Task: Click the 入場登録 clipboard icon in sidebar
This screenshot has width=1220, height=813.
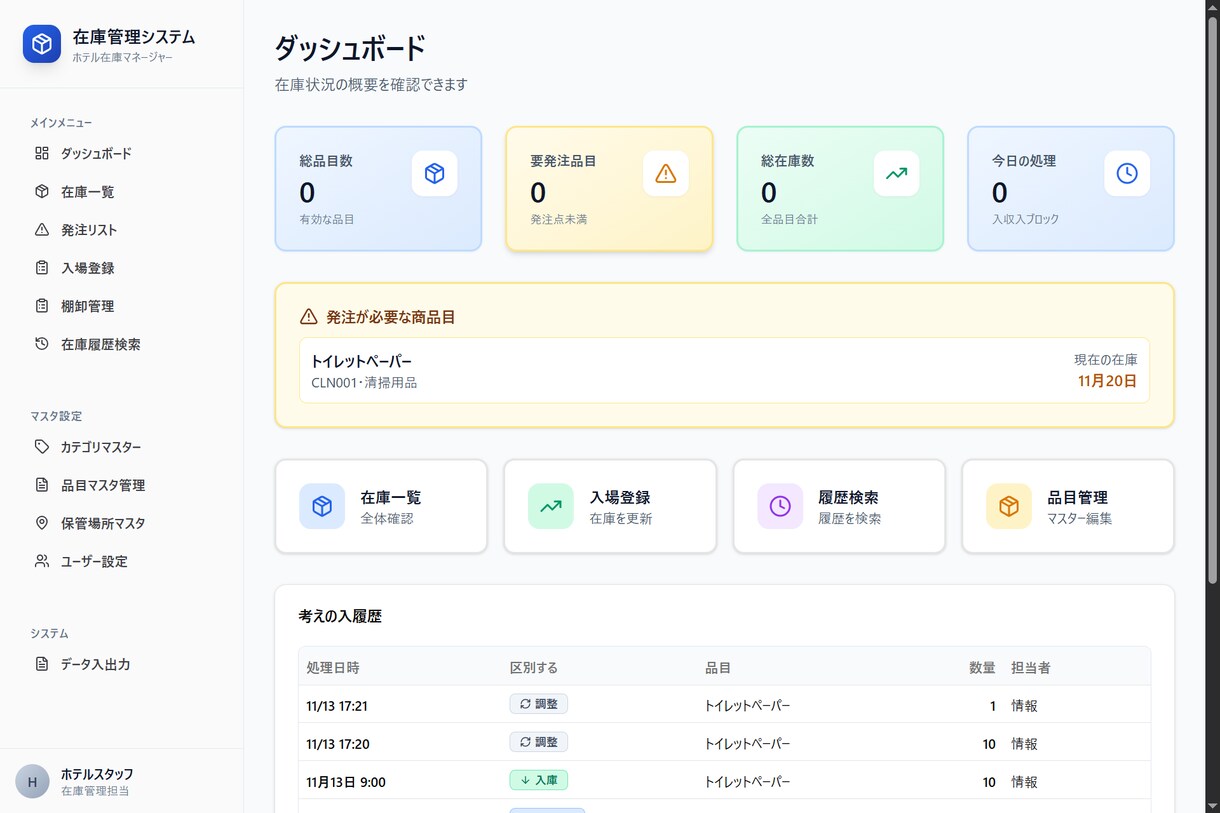Action: (42, 267)
